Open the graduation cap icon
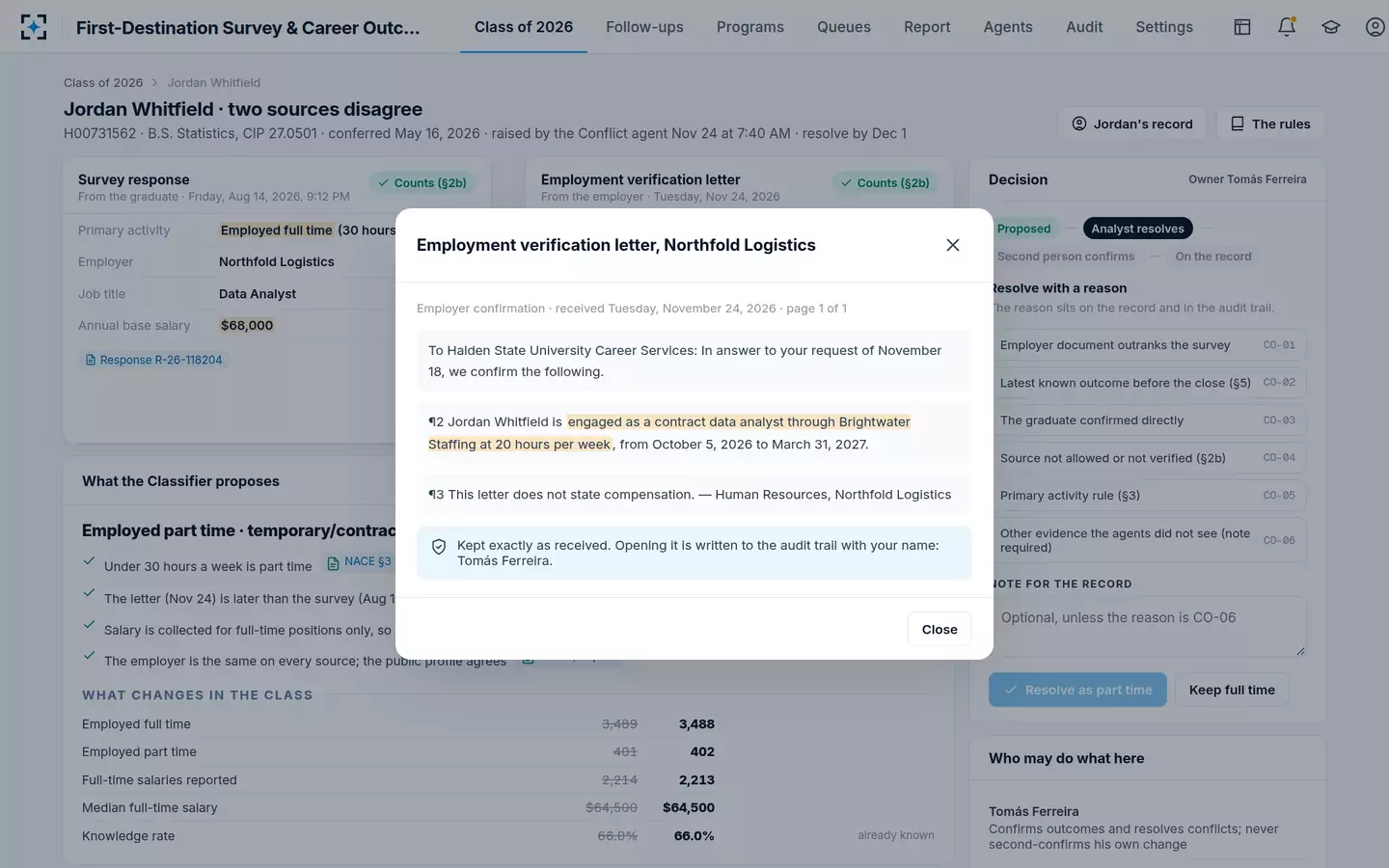This screenshot has width=1389, height=868. tap(1331, 27)
